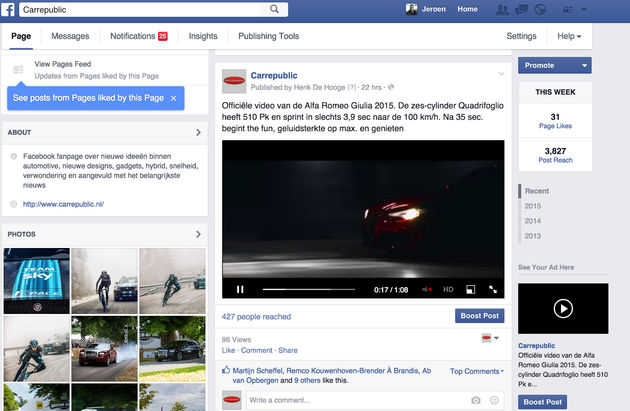Click the commenter avatar beside comment box
The image size is (630, 411).
point(232,400)
